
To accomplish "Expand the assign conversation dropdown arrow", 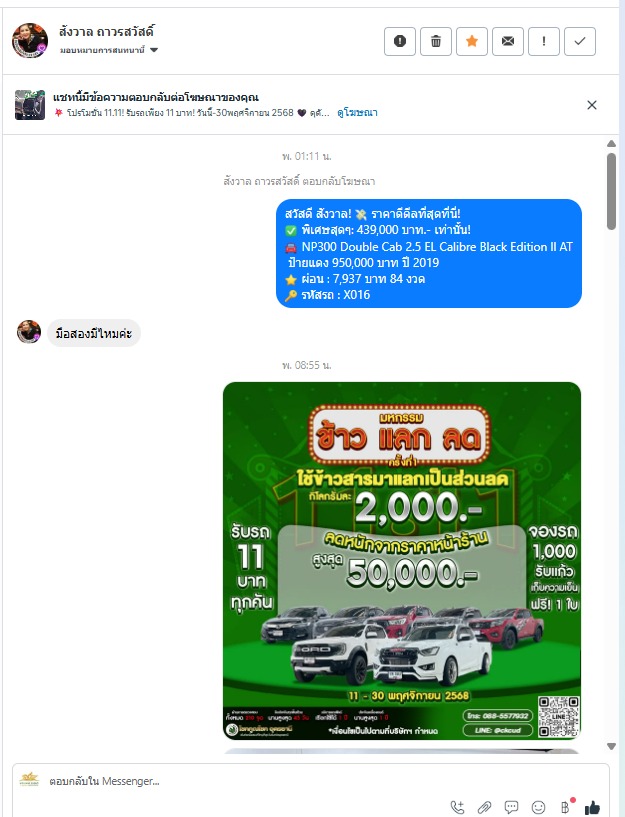I will point(154,50).
